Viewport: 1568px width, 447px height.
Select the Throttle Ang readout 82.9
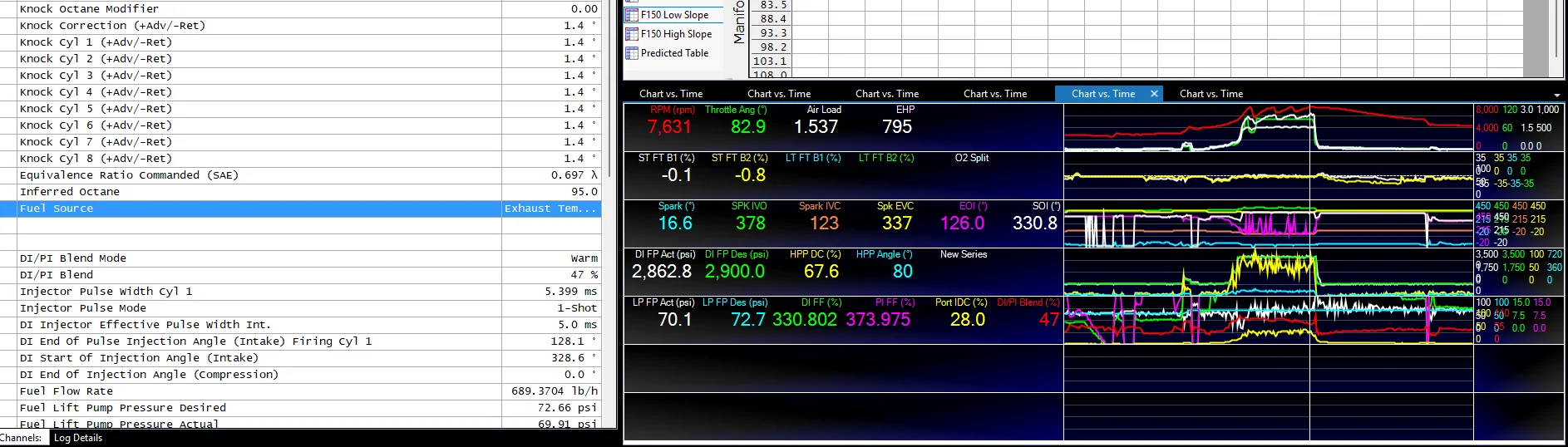(748, 127)
